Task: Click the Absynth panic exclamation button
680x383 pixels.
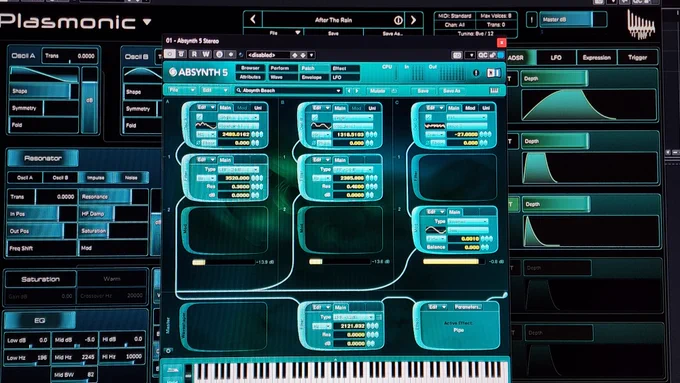Action: tap(476, 73)
